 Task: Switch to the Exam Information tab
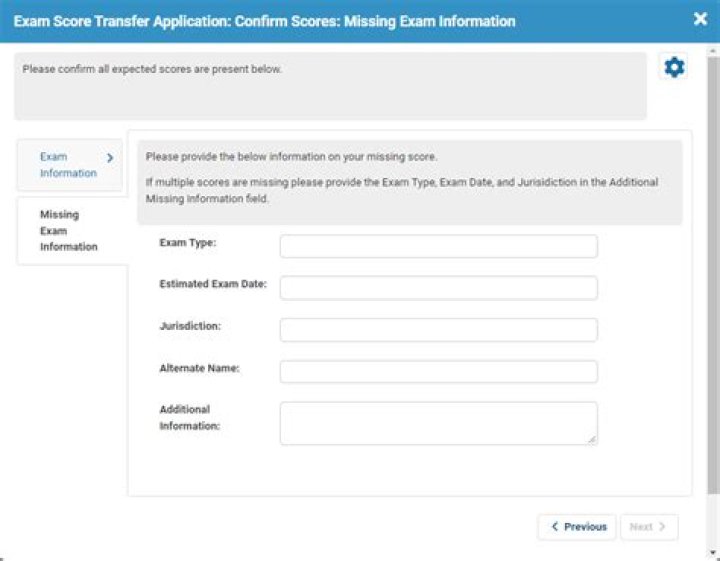(x=67, y=165)
